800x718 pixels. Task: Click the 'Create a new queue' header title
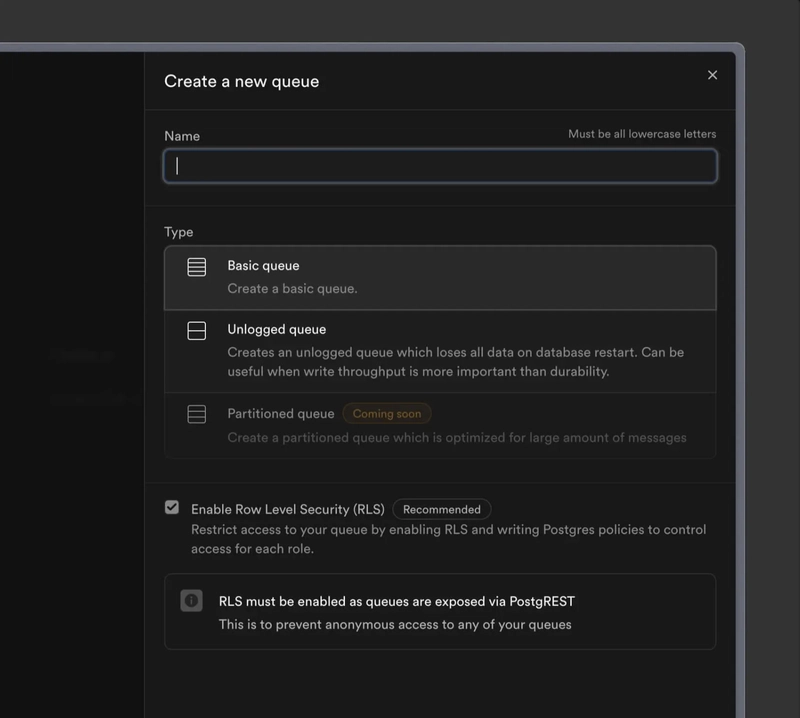[242, 82]
